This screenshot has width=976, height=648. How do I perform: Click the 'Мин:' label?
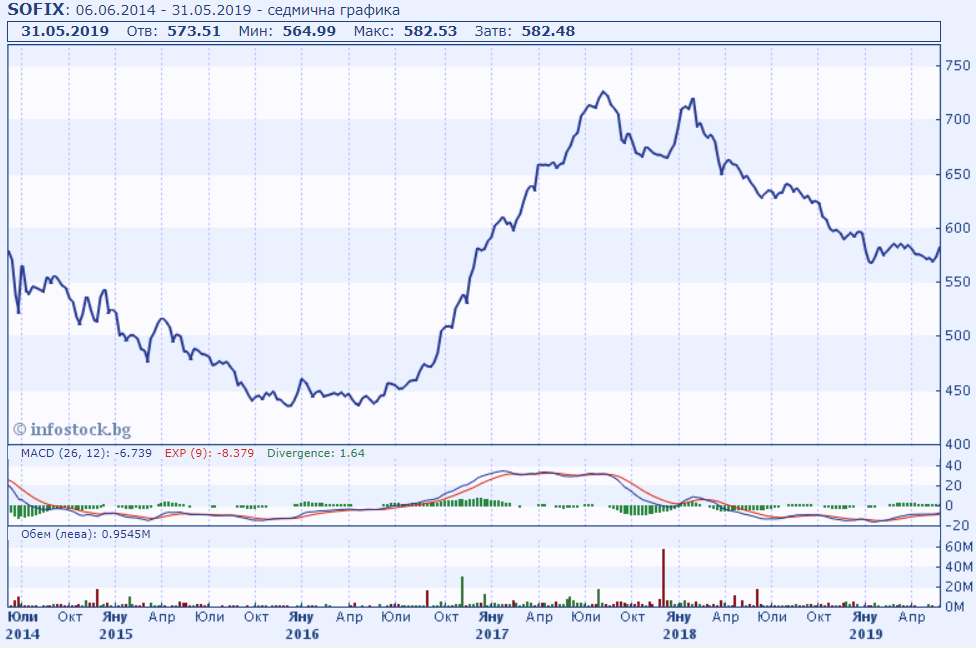[x=255, y=31]
